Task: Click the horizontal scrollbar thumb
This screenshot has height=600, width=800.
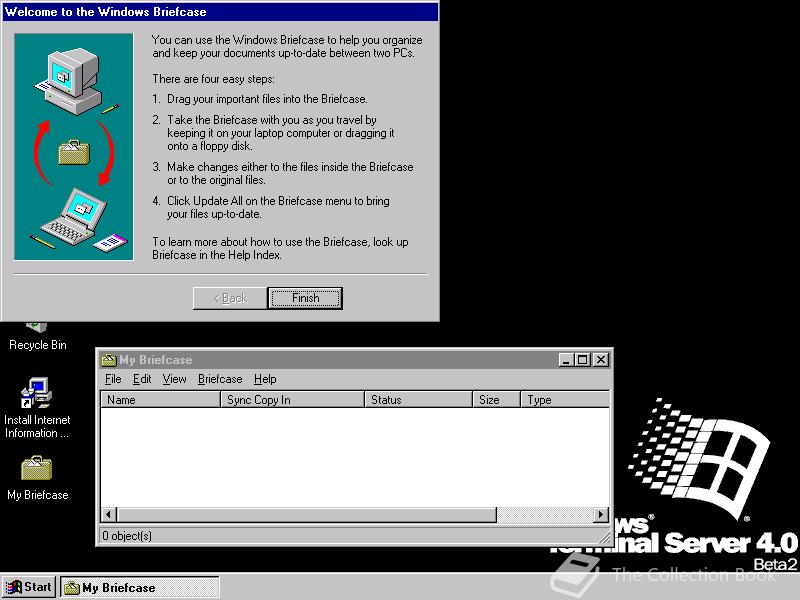Action: click(x=307, y=514)
